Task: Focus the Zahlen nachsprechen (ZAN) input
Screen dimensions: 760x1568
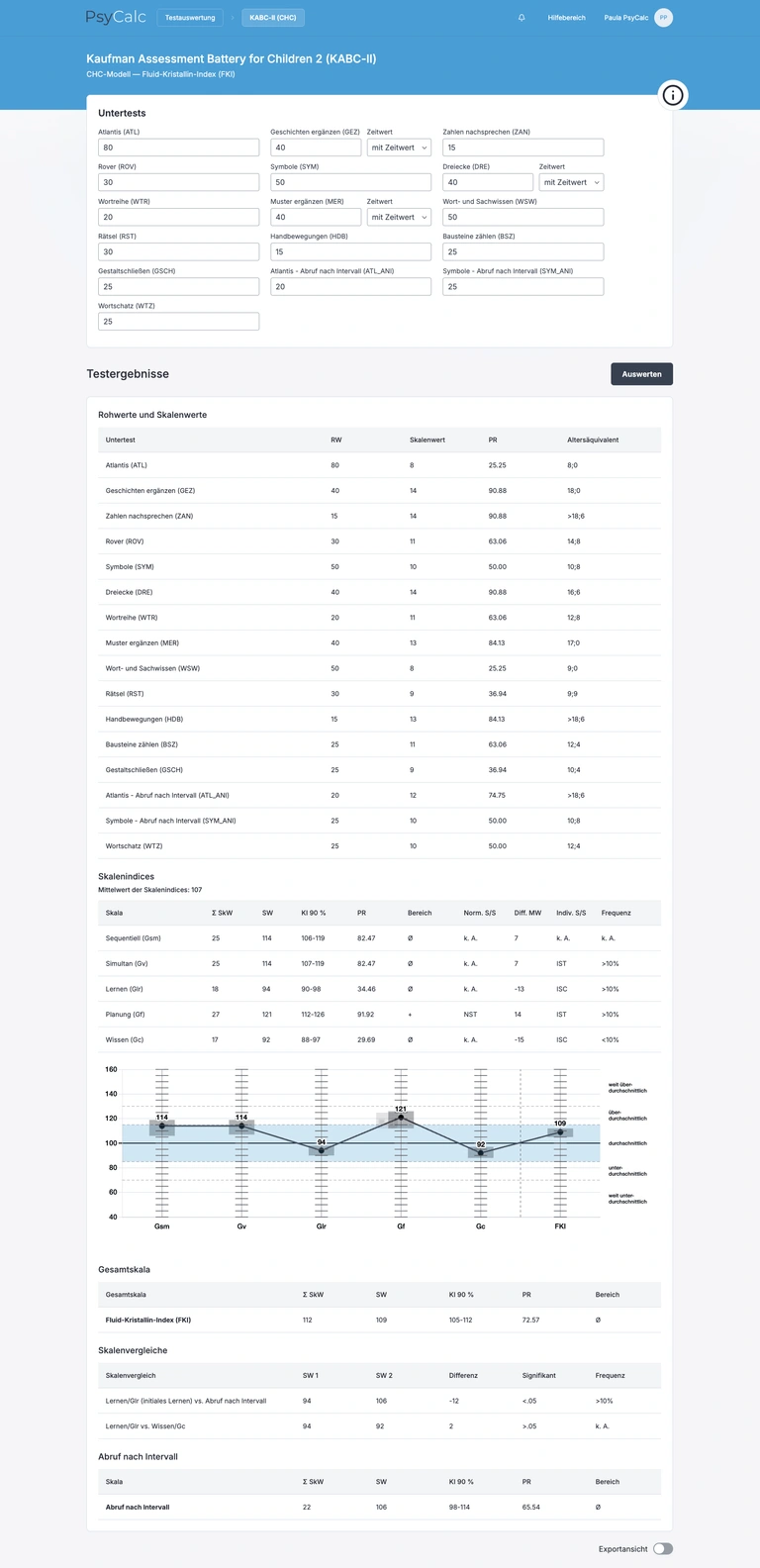Action: [522, 147]
